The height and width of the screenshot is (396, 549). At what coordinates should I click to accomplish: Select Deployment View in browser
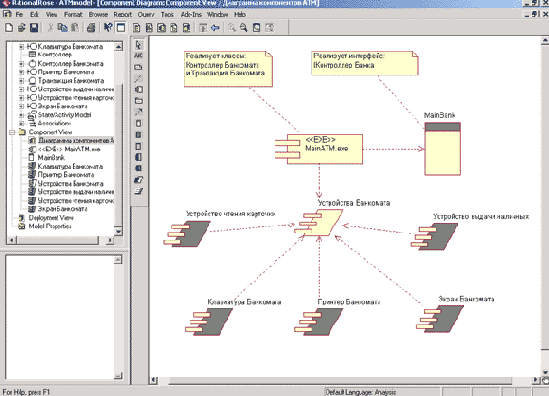pyautogui.click(x=51, y=218)
